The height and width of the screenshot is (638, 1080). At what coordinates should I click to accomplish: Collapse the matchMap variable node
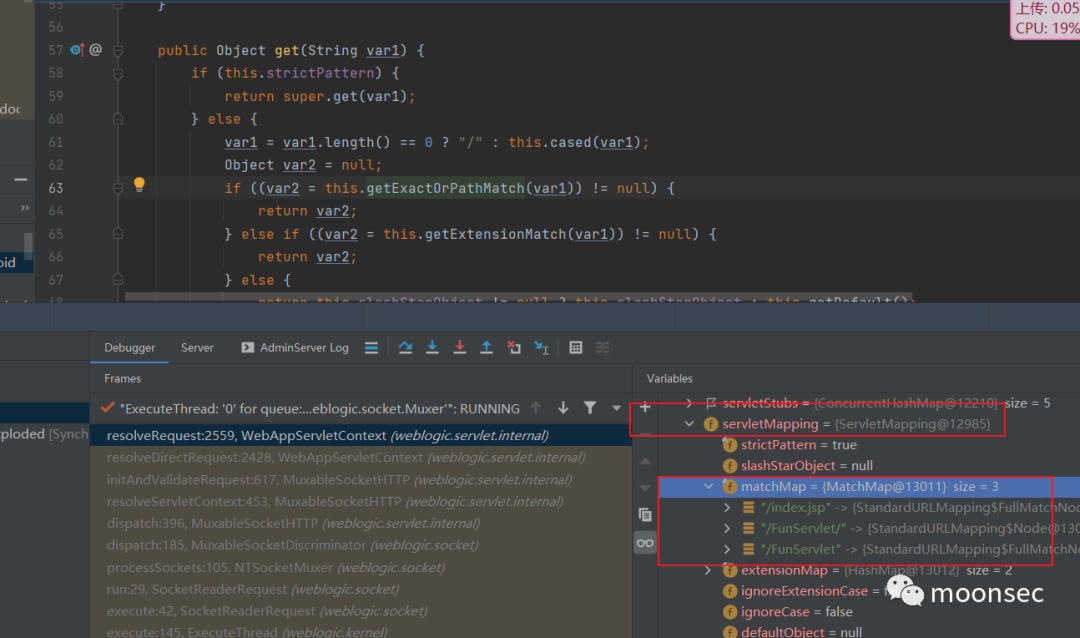tap(708, 486)
